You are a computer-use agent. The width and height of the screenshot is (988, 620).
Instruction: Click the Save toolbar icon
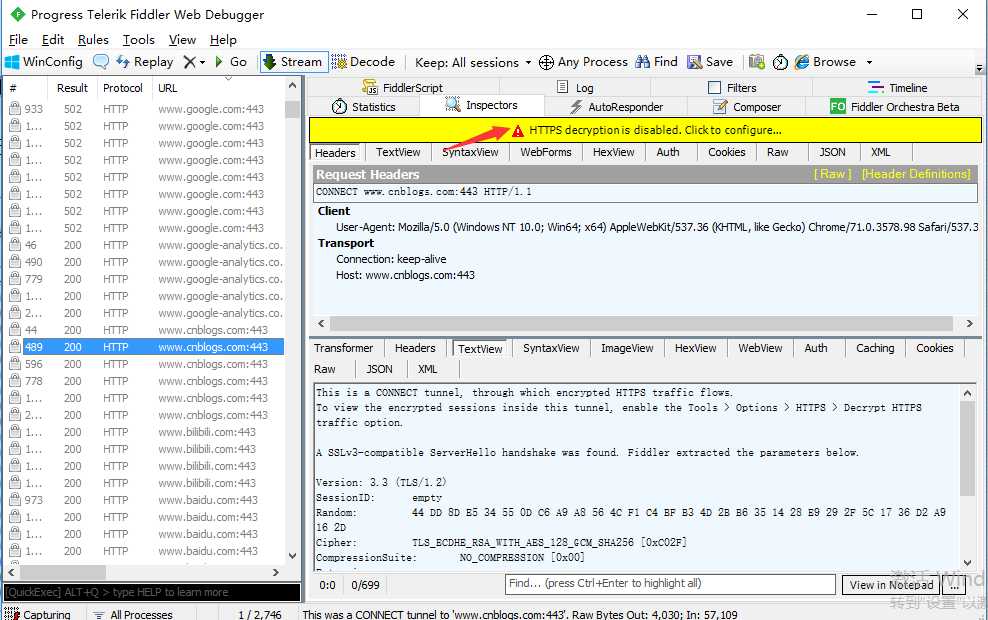(x=694, y=62)
